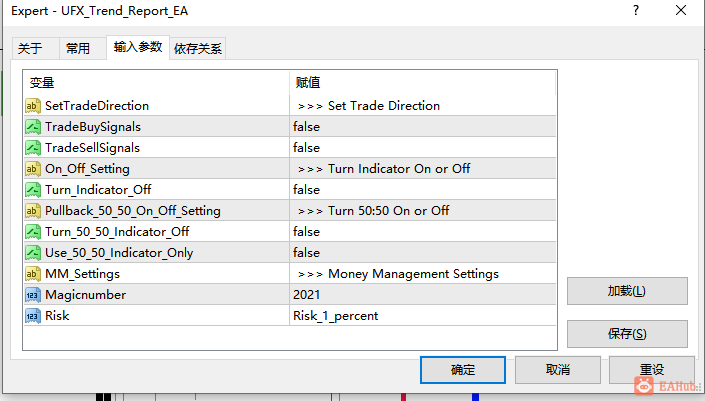705x401 pixels.
Task: Switch to the 依存关系 tab
Action: (x=198, y=49)
